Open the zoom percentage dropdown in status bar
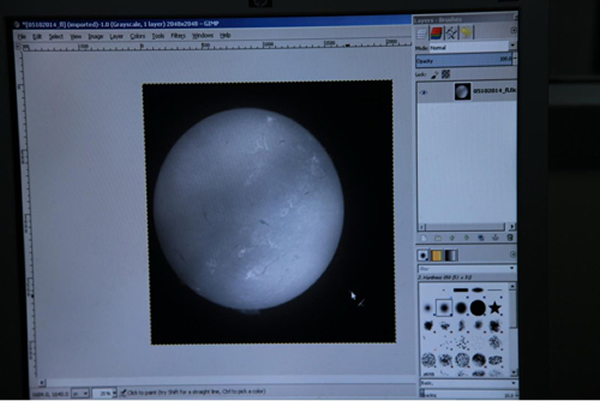 pyautogui.click(x=112, y=391)
